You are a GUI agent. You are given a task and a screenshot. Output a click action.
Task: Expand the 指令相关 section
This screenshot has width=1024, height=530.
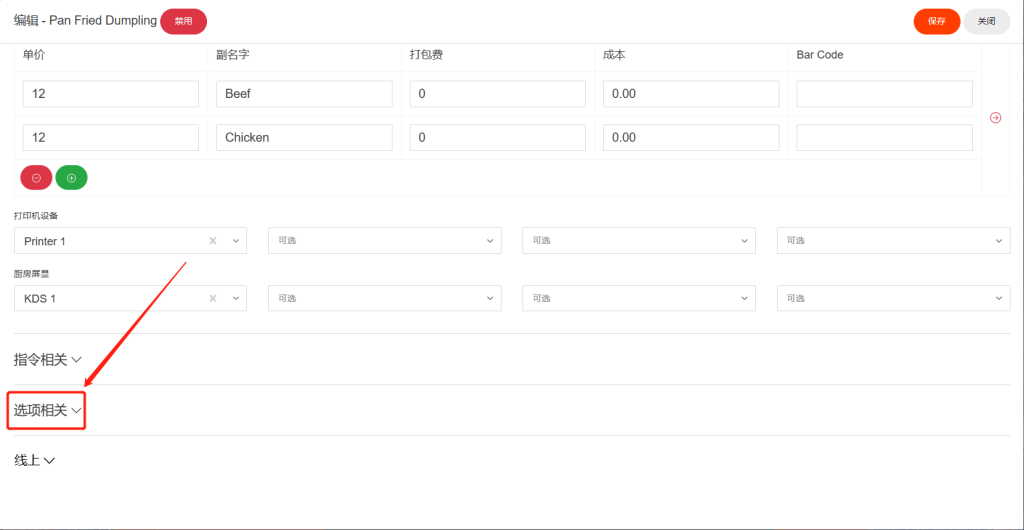(48, 360)
